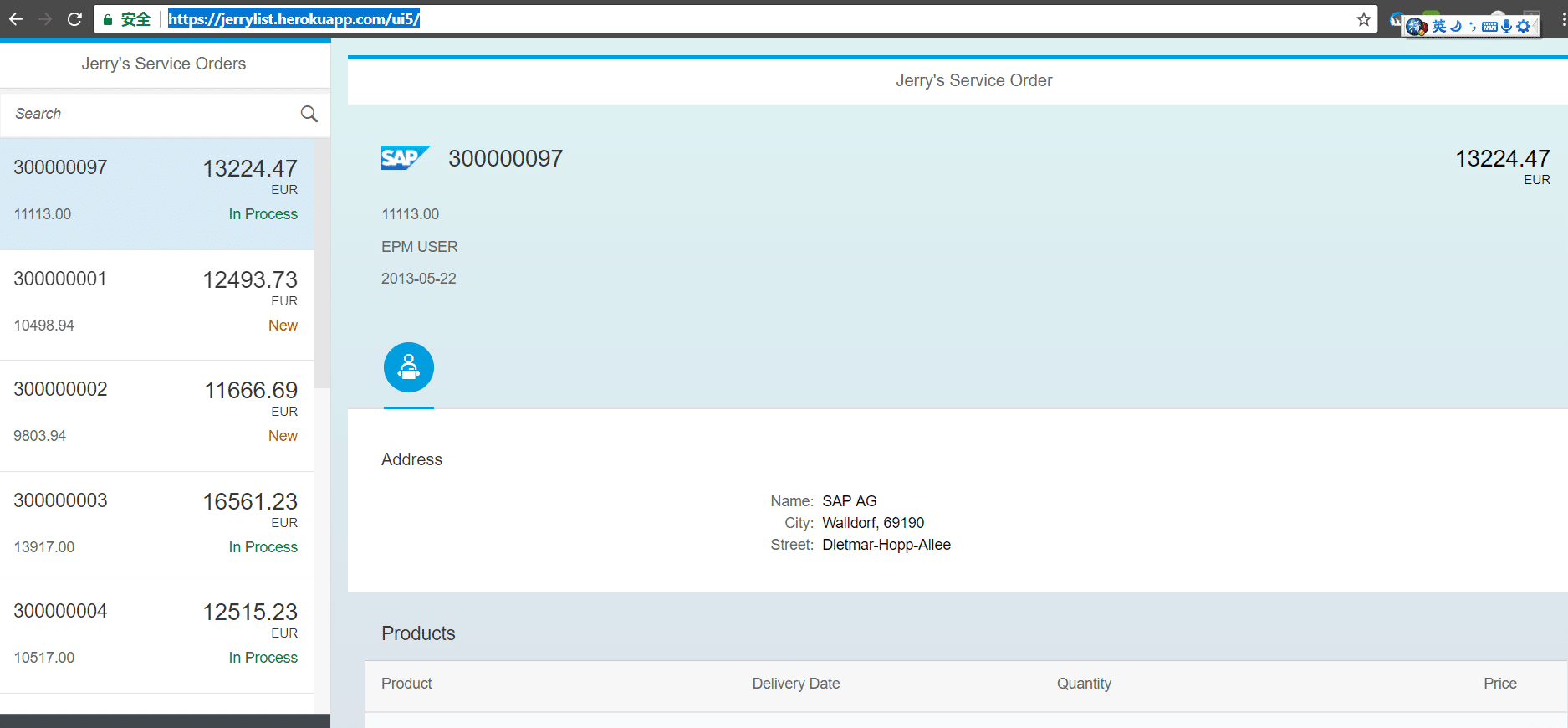Toggle the punctuation mode in IME bar
This screenshot has height=728, width=1568.
1473,27
